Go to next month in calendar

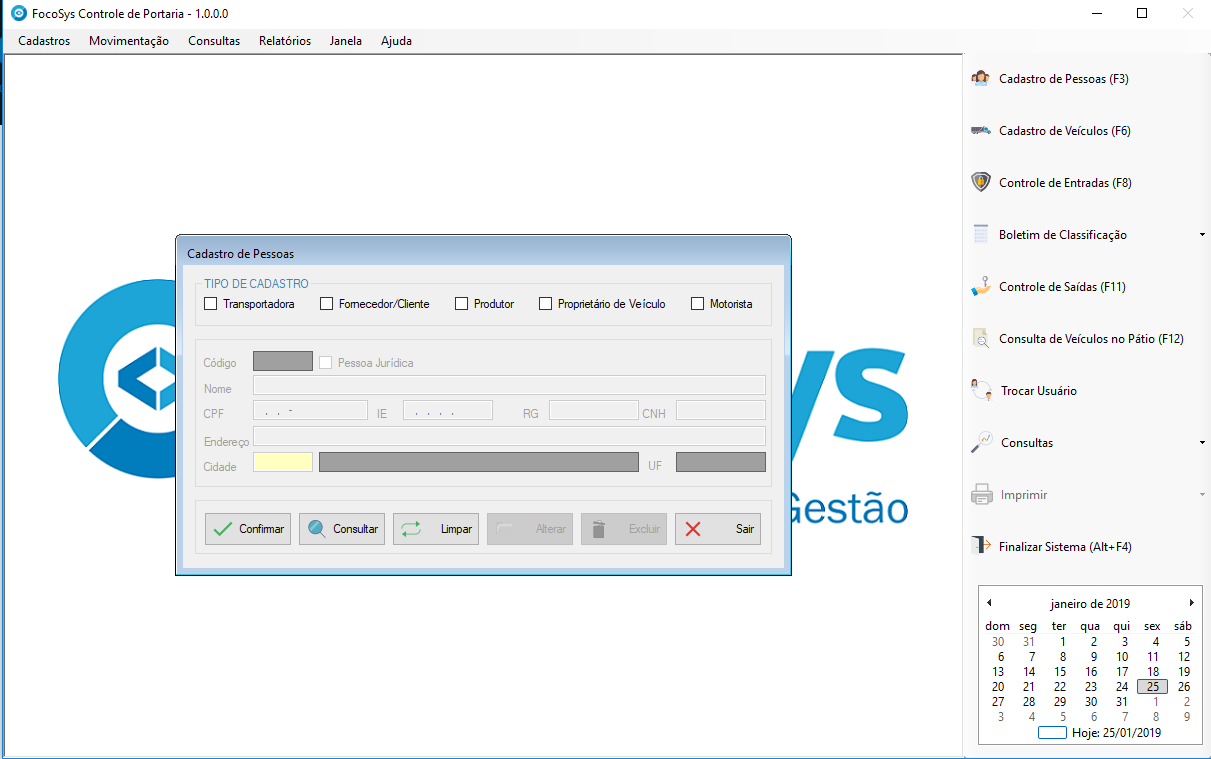(1191, 603)
